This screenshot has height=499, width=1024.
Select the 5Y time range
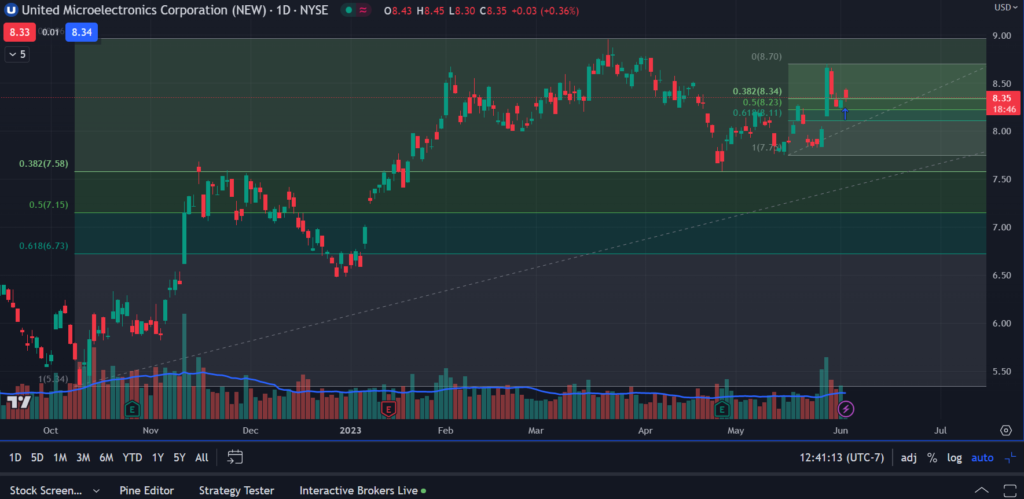[180, 457]
